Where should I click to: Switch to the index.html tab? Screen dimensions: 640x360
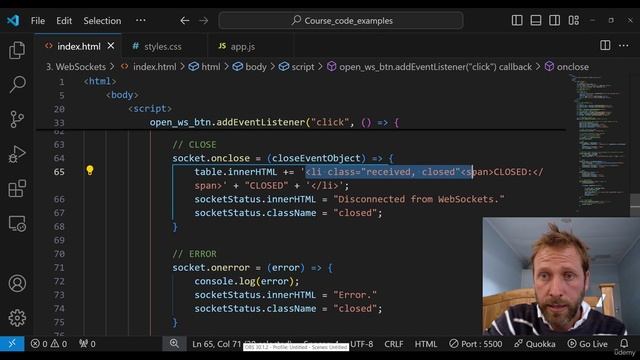coord(78,47)
